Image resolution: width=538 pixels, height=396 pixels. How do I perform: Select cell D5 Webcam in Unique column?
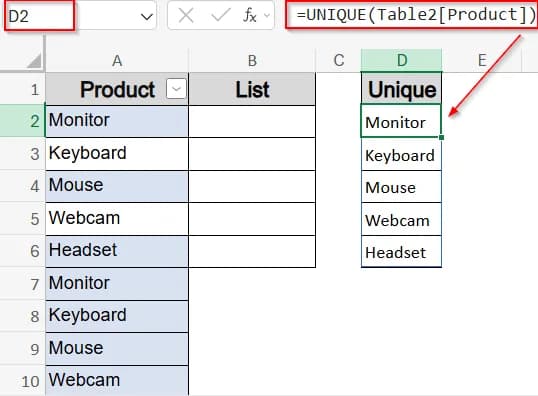coord(401,219)
